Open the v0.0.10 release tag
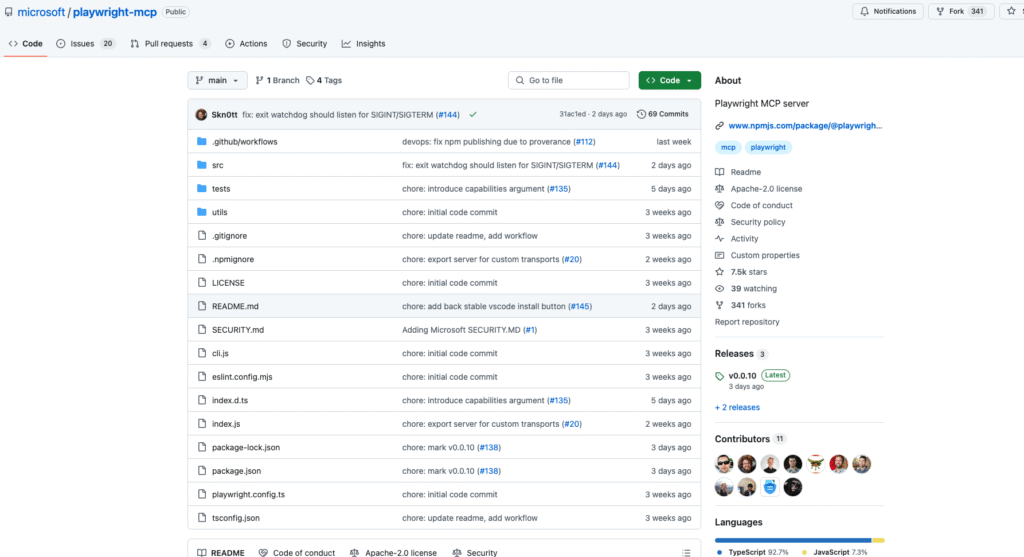1024x557 pixels. pyautogui.click(x=742, y=375)
